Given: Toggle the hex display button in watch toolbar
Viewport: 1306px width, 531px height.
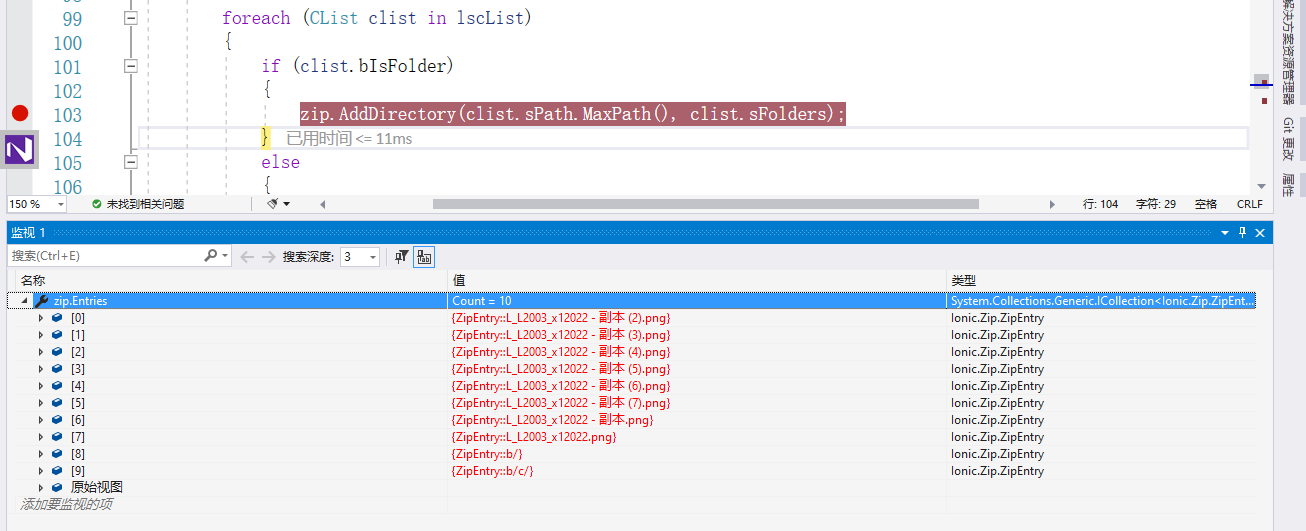Looking at the screenshot, I should (x=425, y=257).
